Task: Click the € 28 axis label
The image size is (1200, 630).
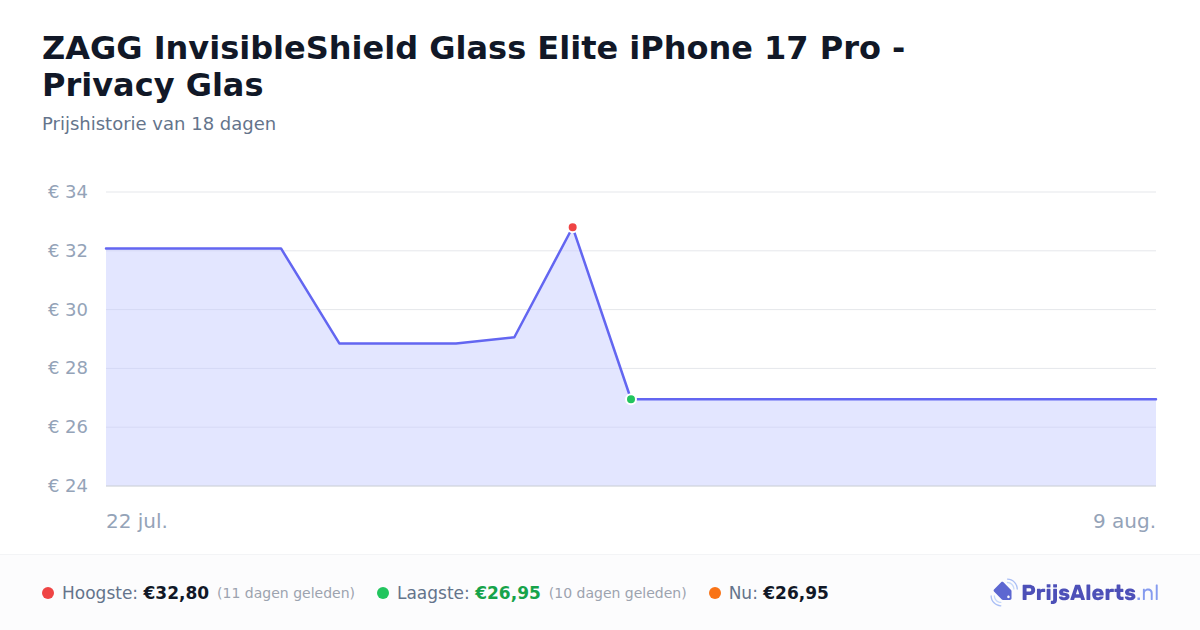Action: 68,368
